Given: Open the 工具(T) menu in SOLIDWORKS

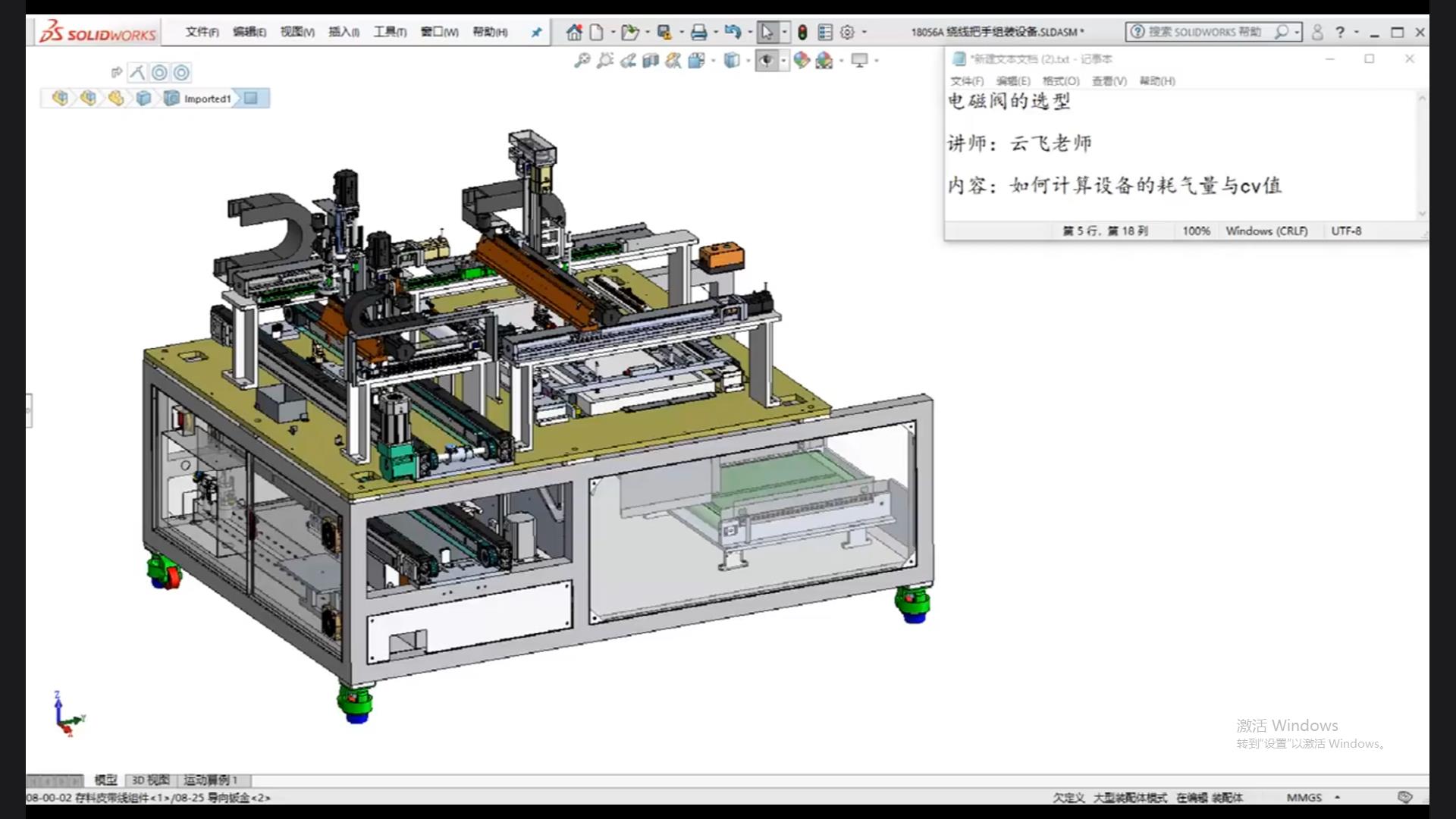Looking at the screenshot, I should [x=390, y=32].
